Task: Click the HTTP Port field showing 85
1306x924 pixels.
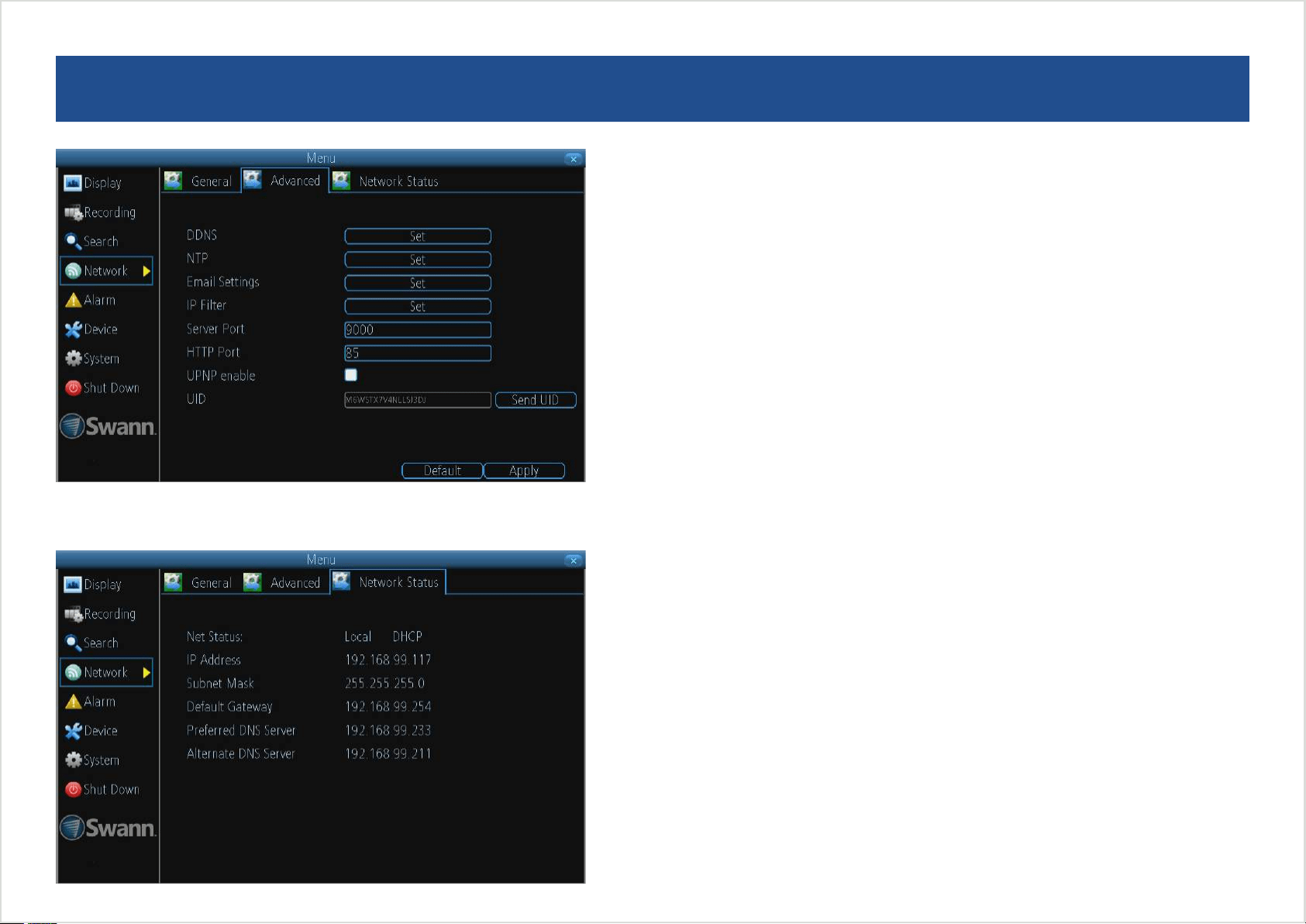Action: click(418, 353)
